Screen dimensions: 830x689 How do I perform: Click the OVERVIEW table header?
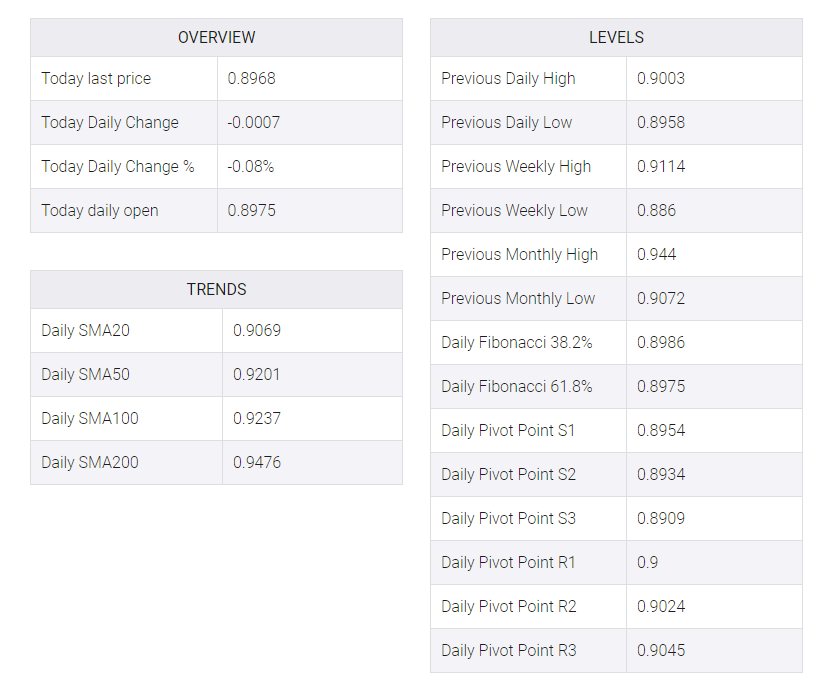tap(216, 38)
